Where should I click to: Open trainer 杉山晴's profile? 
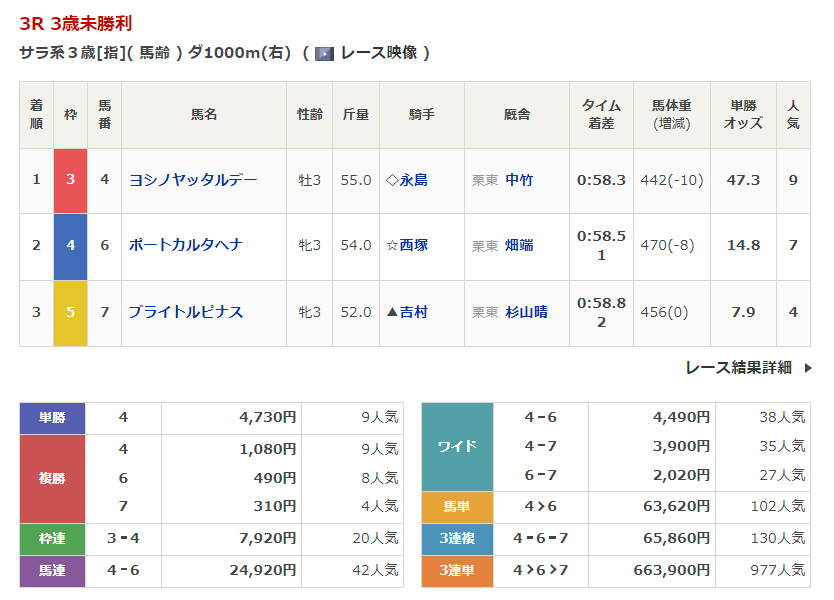pos(526,312)
